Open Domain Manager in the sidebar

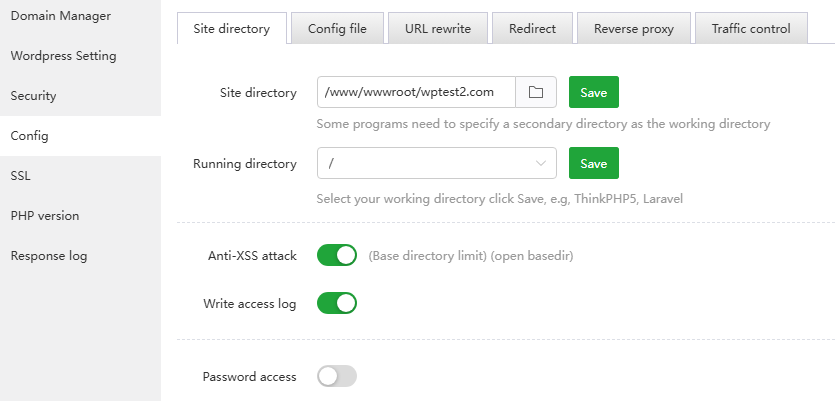(61, 16)
